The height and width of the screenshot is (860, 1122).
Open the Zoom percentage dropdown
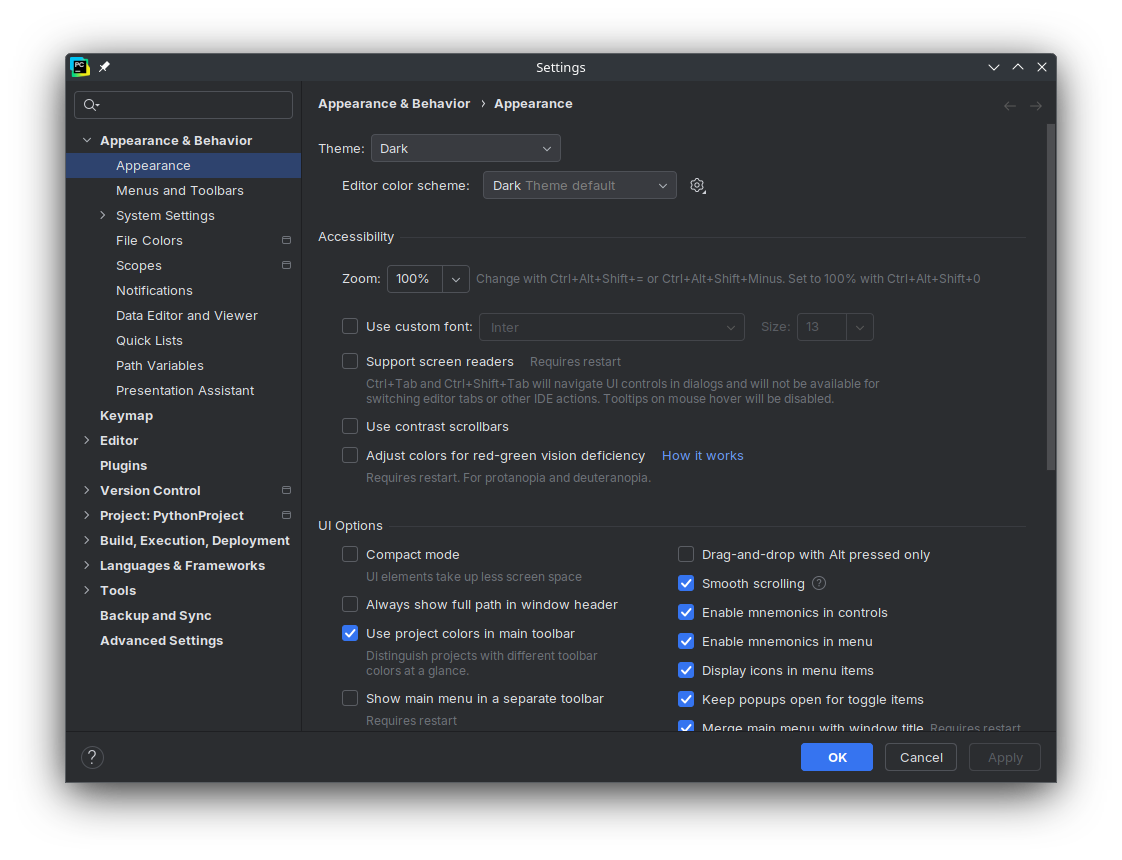point(456,279)
